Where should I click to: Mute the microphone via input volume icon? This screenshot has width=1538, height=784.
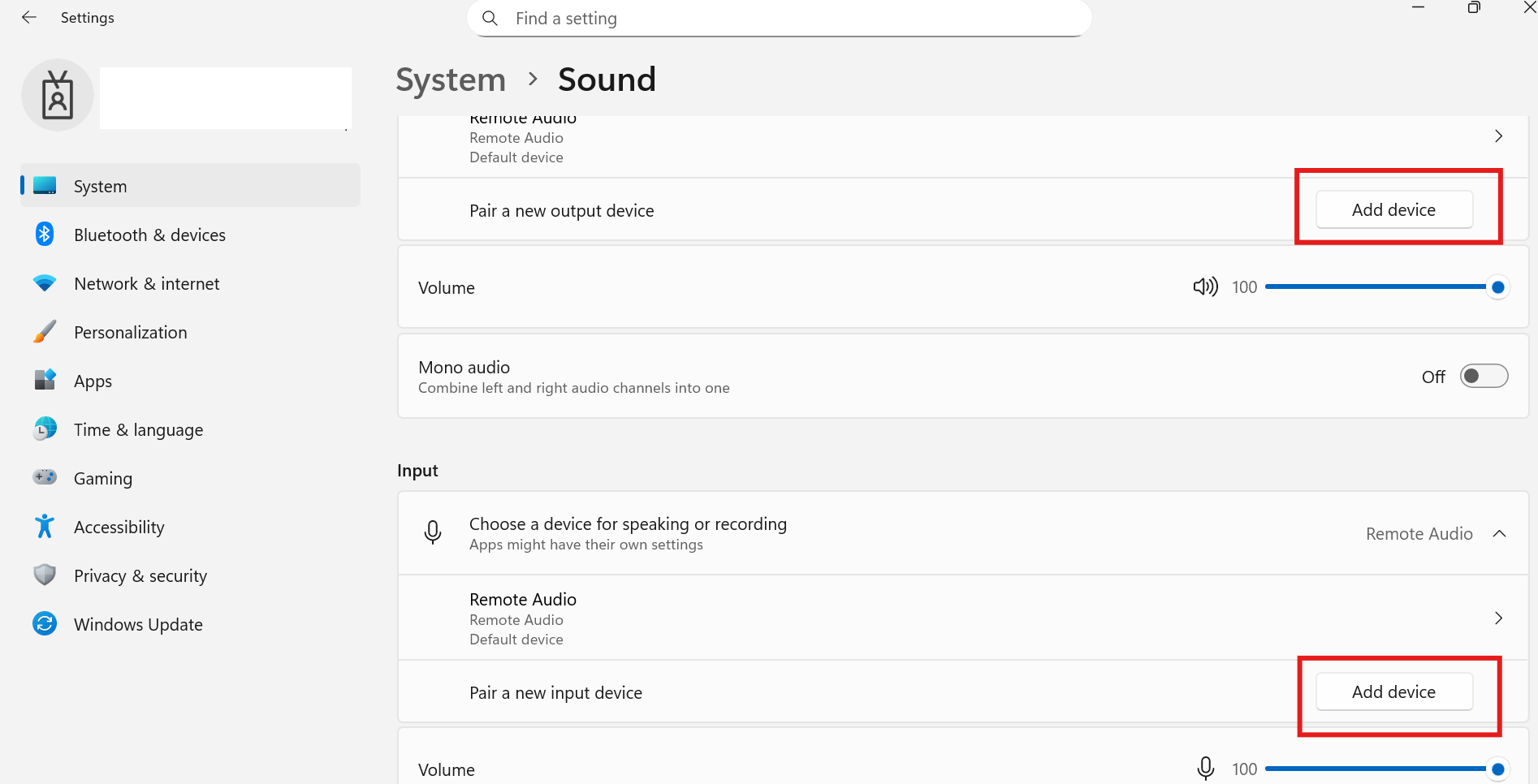[x=1206, y=768]
